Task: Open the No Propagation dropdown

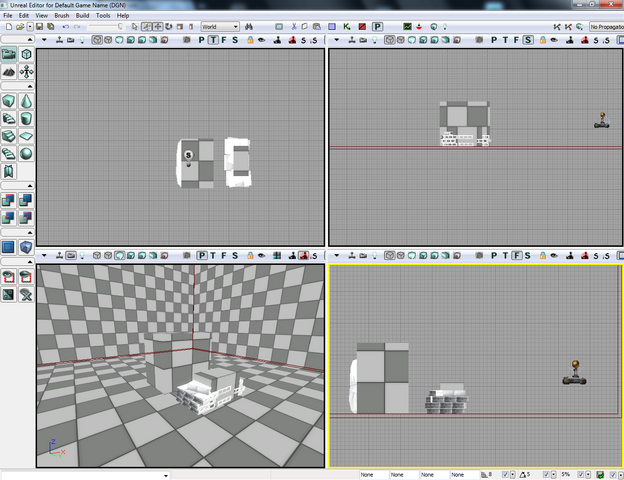Action: [x=606, y=27]
